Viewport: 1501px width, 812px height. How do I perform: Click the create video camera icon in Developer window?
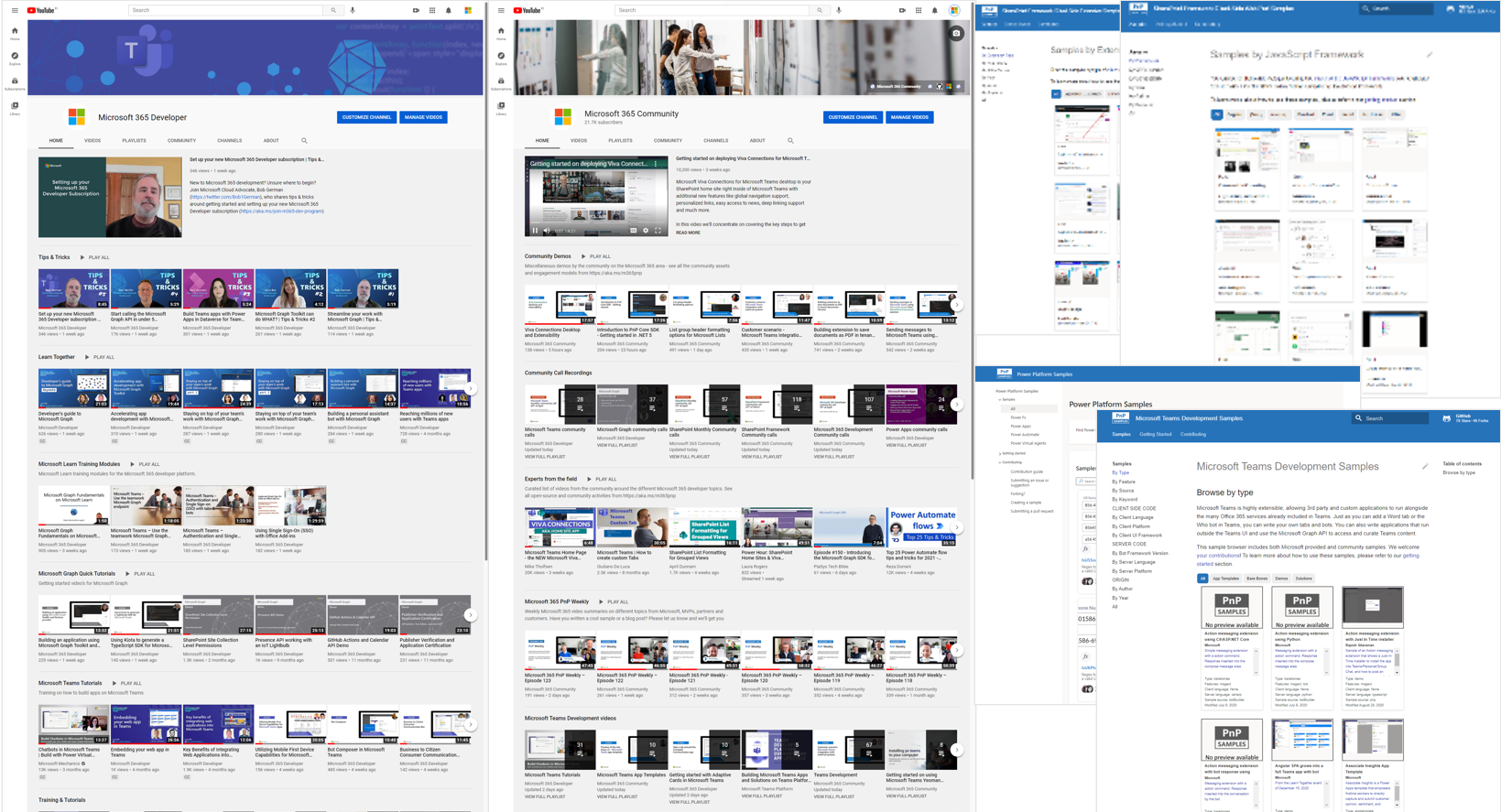pos(416,10)
